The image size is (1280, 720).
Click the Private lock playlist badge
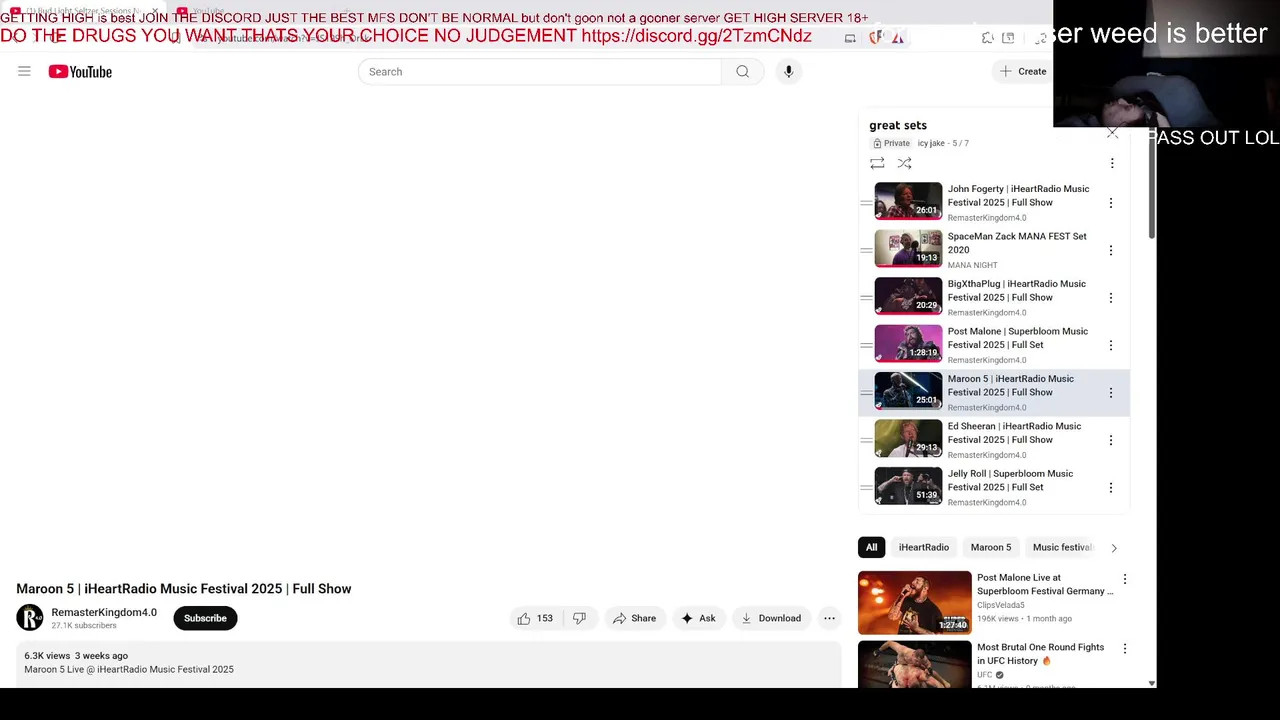[x=890, y=143]
